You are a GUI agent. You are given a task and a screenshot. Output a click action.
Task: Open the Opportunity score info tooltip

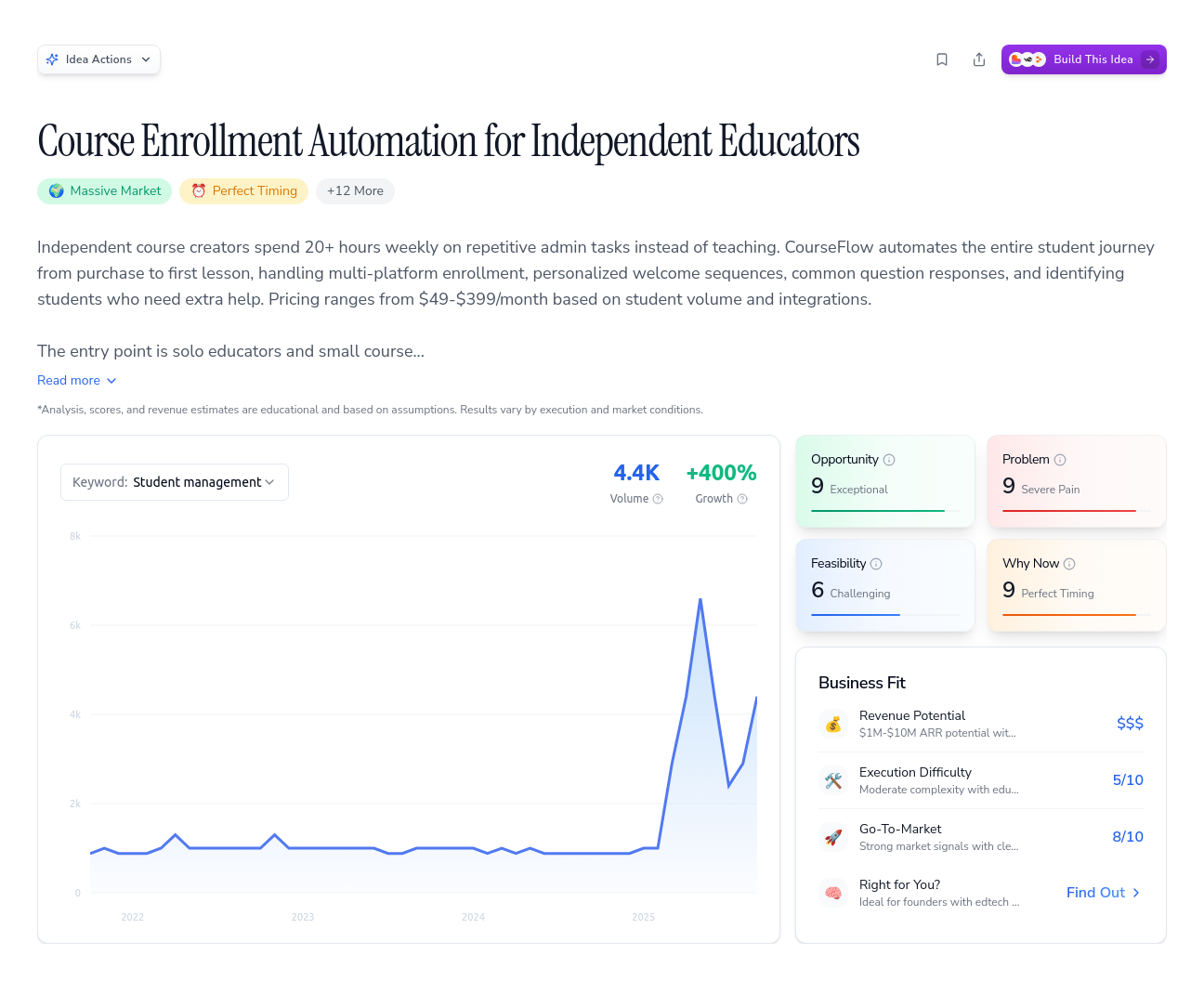(890, 459)
